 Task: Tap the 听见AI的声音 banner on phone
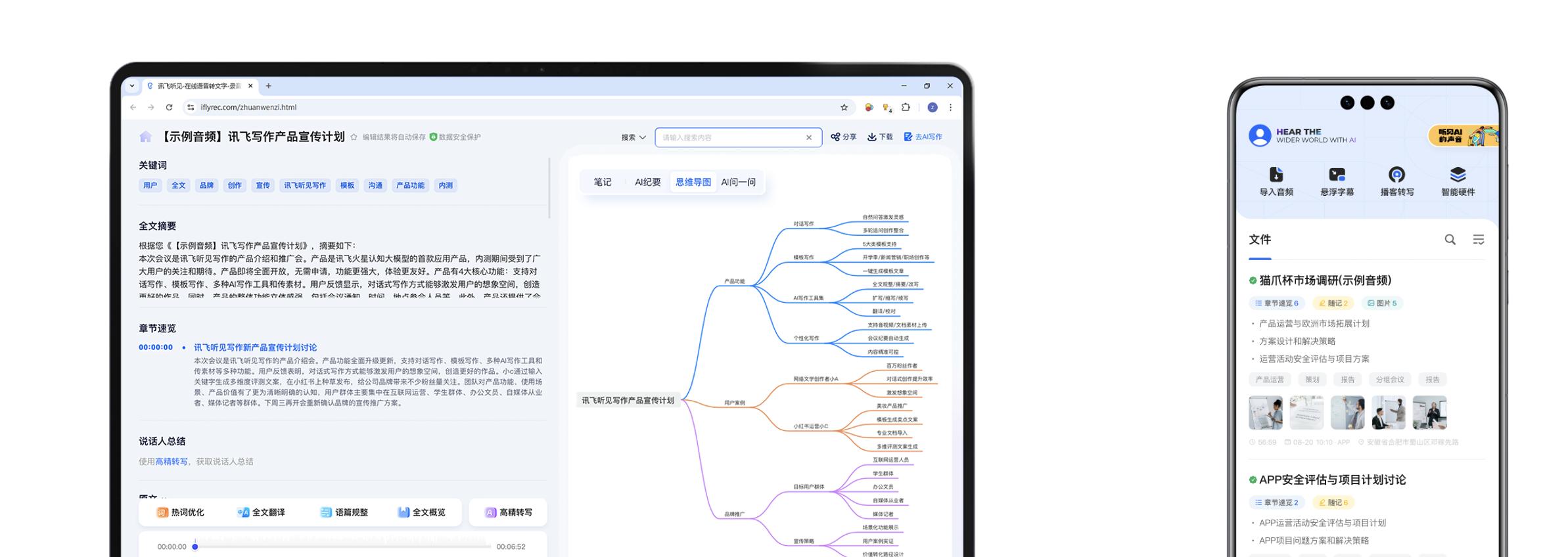pyautogui.click(x=1464, y=136)
